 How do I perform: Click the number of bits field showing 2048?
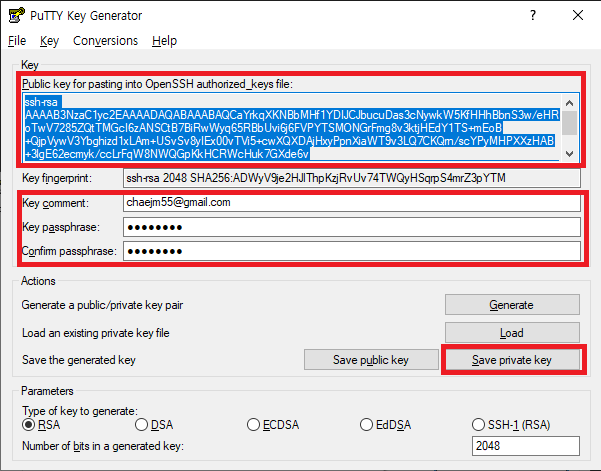(x=525, y=446)
